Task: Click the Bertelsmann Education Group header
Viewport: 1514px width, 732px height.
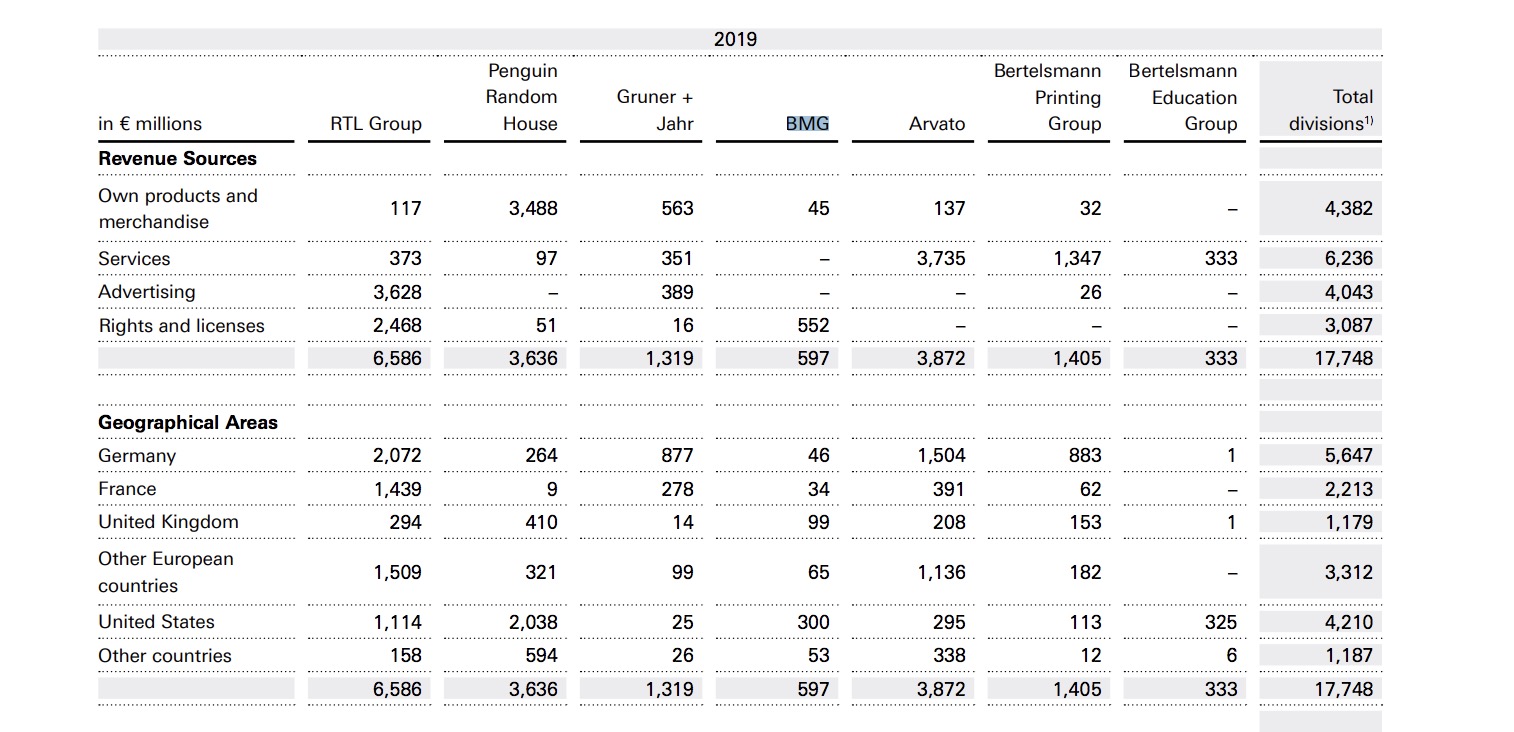Action: click(x=1183, y=98)
